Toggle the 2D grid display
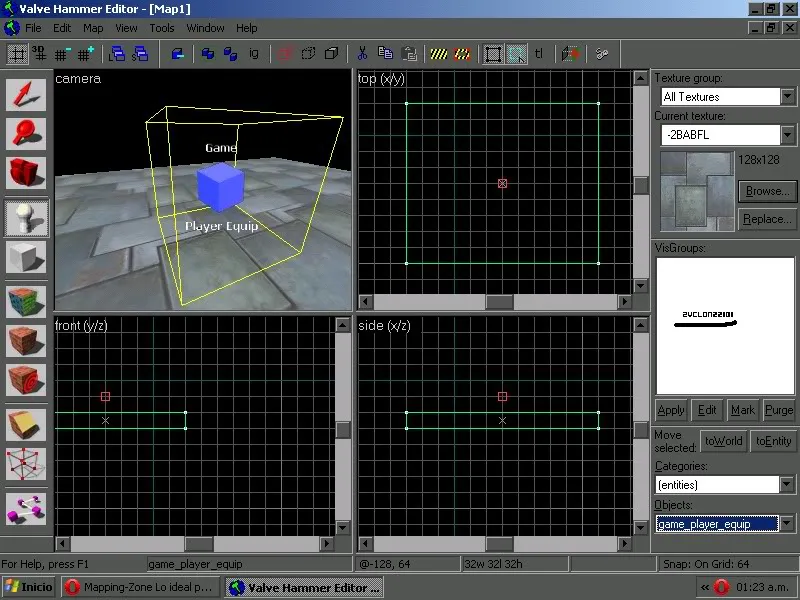The width and height of the screenshot is (800, 600). (17, 54)
